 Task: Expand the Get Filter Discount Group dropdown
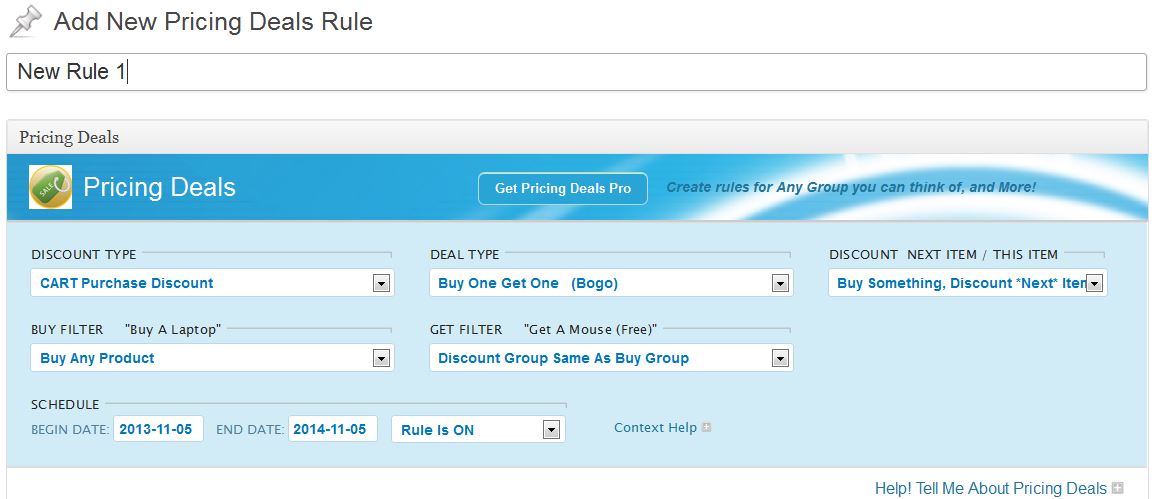[780, 359]
